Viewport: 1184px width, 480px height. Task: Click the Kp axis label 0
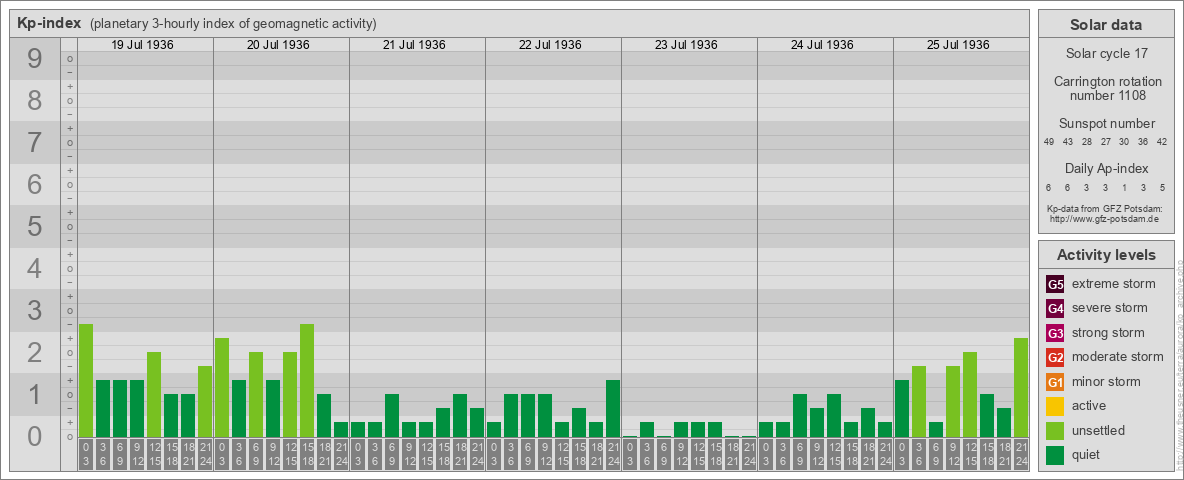pyautogui.click(x=34, y=436)
